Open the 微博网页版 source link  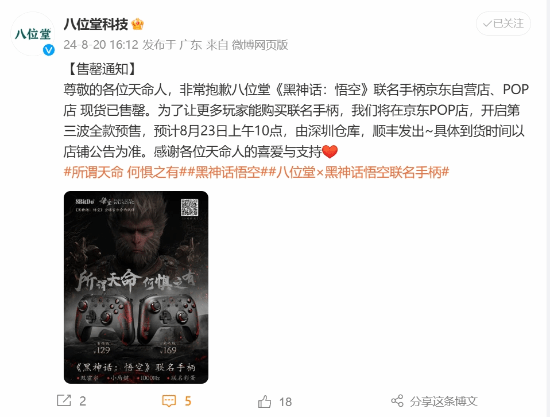point(260,45)
